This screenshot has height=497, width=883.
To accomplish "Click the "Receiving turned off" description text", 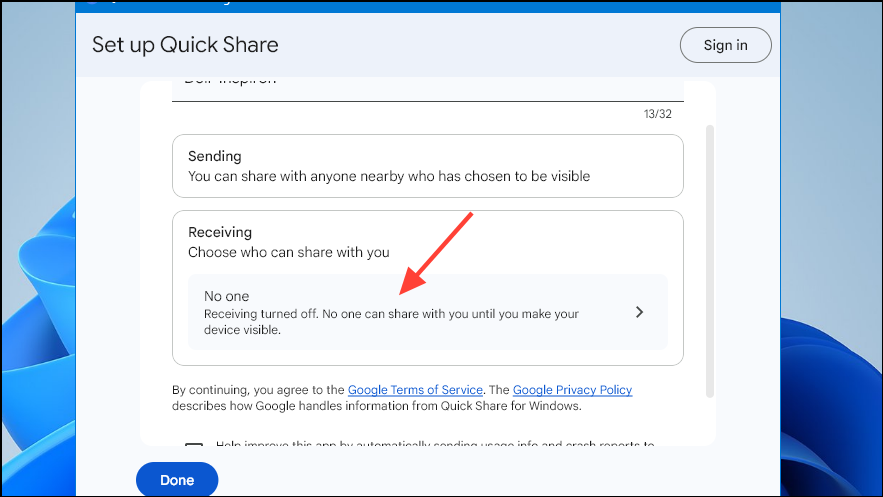I will pyautogui.click(x=391, y=321).
